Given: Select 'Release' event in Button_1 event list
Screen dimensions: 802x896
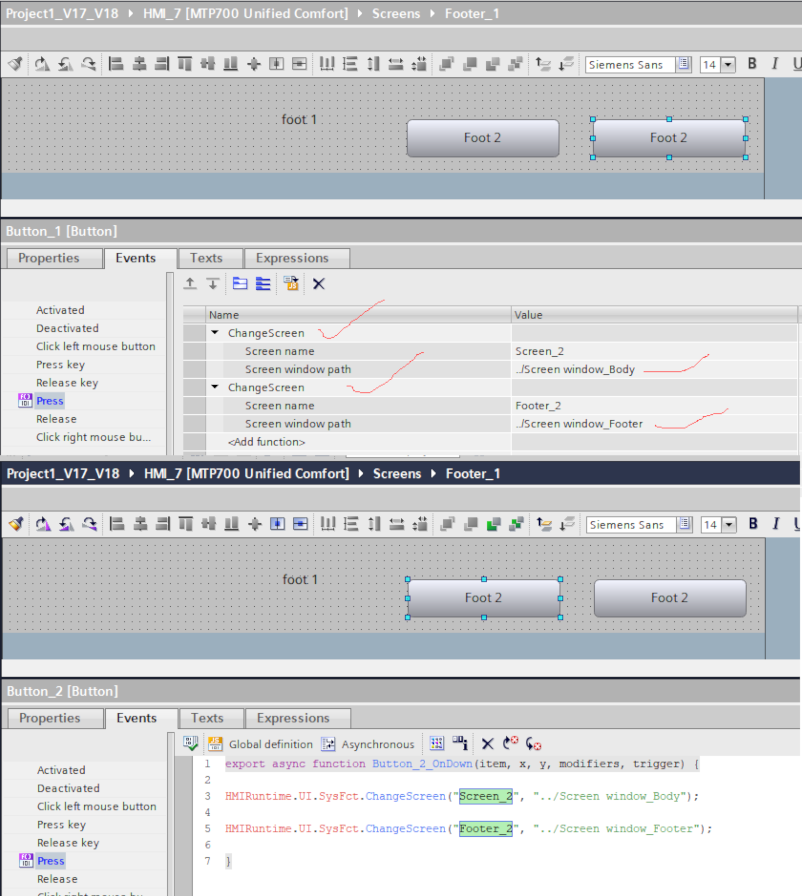Looking at the screenshot, I should (56, 419).
